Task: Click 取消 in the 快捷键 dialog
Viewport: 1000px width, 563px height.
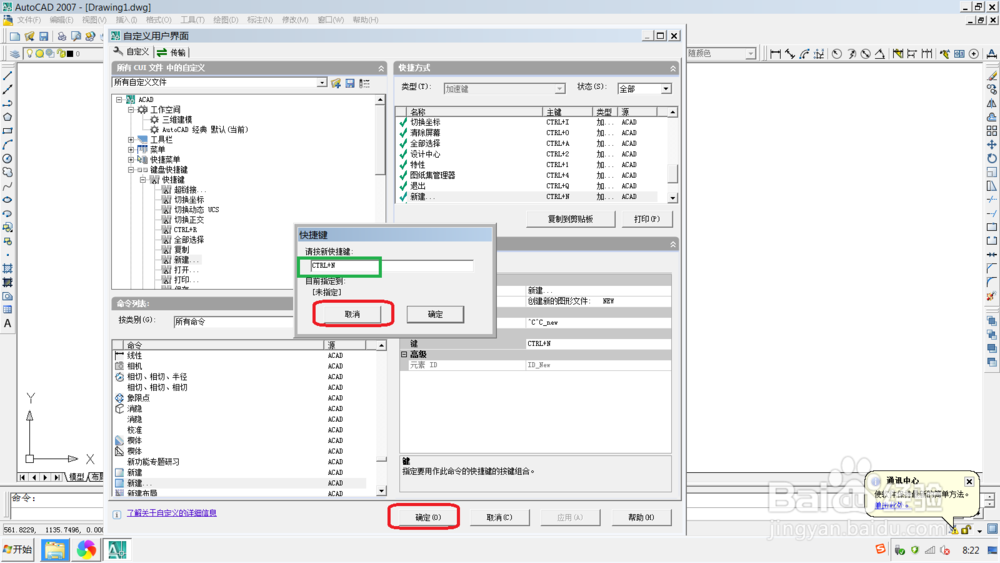Action: 353,314
